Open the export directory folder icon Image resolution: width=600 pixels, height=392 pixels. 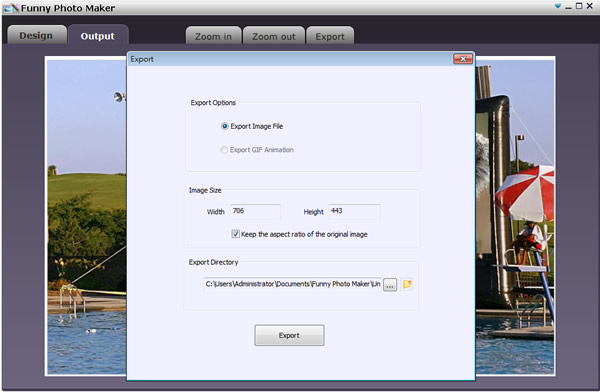click(x=407, y=284)
